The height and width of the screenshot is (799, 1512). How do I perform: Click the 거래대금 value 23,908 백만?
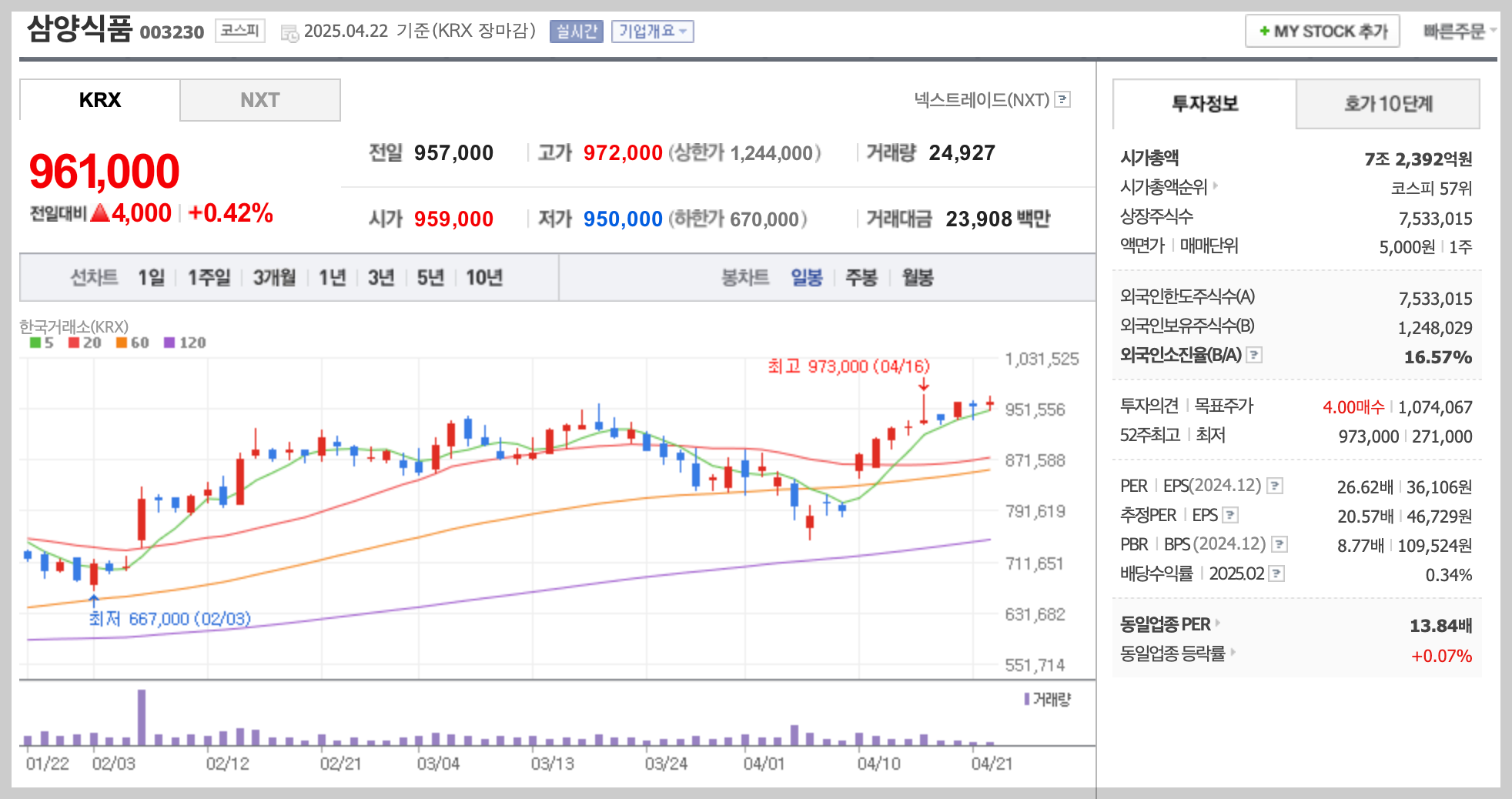click(x=998, y=219)
